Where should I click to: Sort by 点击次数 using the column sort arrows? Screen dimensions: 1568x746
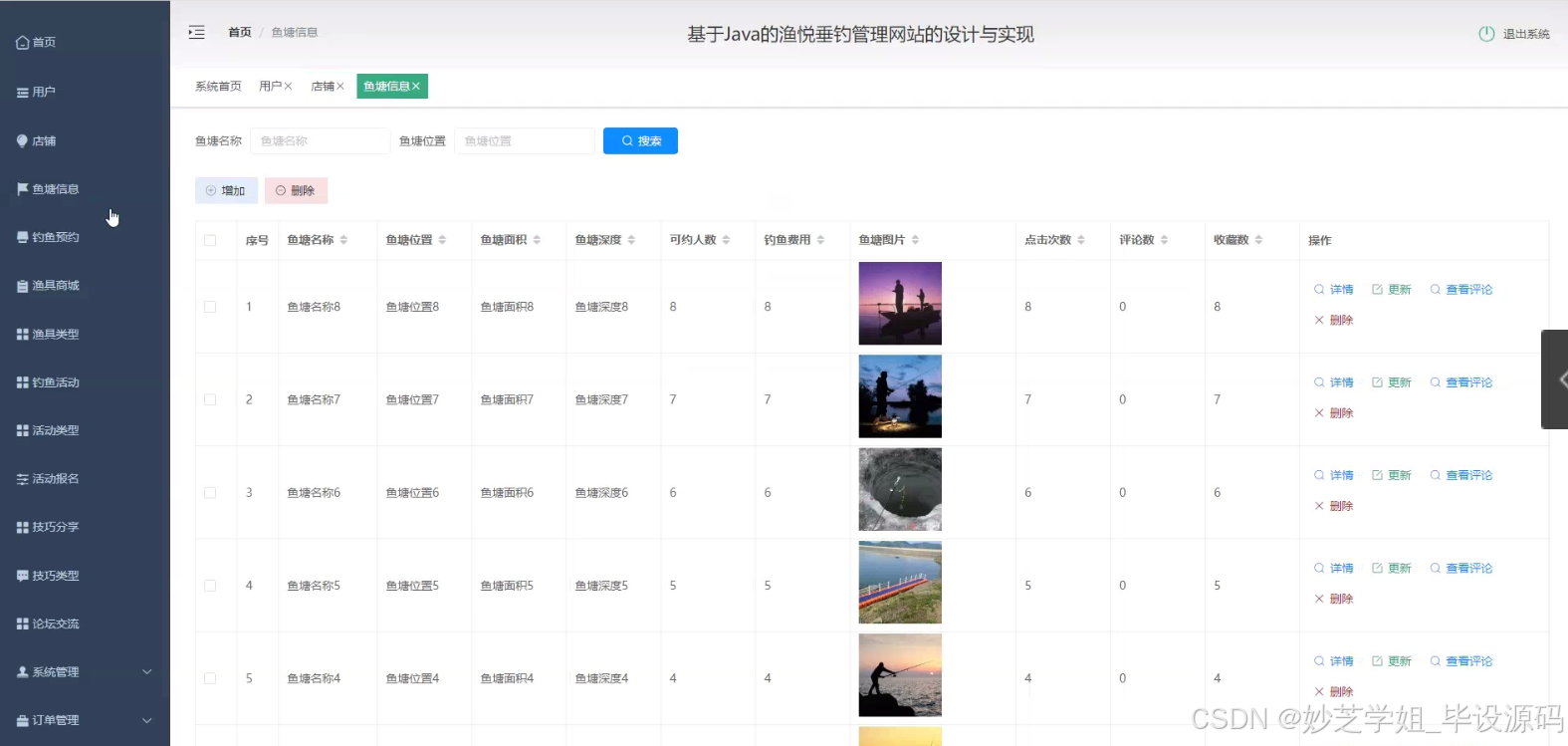pos(1081,240)
